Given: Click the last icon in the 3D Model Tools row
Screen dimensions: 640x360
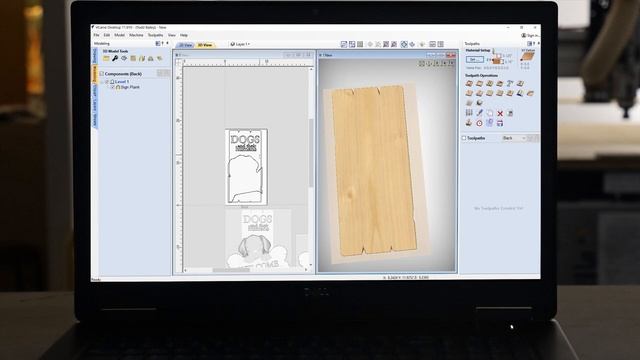Looking at the screenshot, I should pos(160,59).
